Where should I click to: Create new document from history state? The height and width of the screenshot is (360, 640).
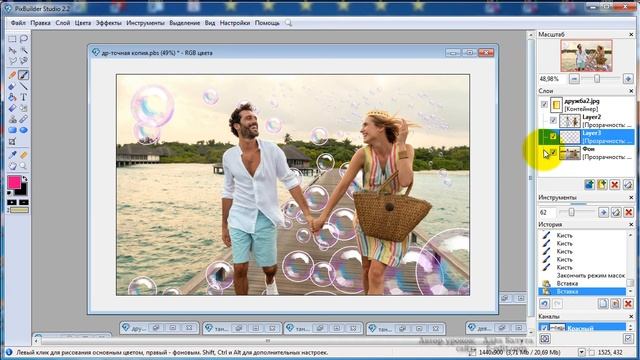pyautogui.click(x=603, y=304)
